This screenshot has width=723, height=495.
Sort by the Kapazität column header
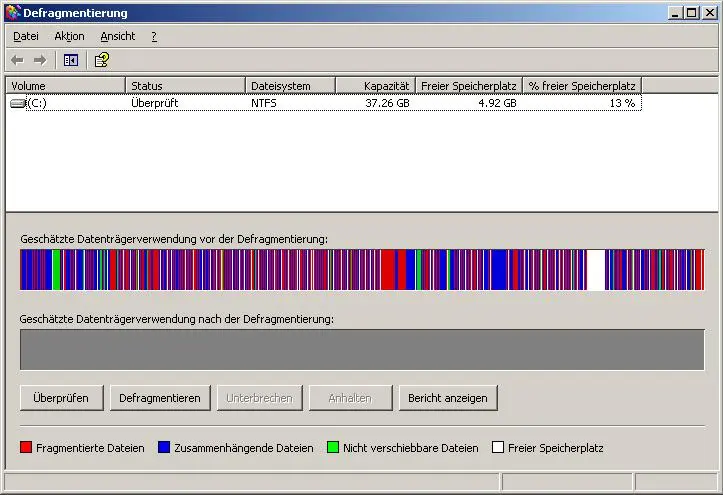(x=375, y=86)
